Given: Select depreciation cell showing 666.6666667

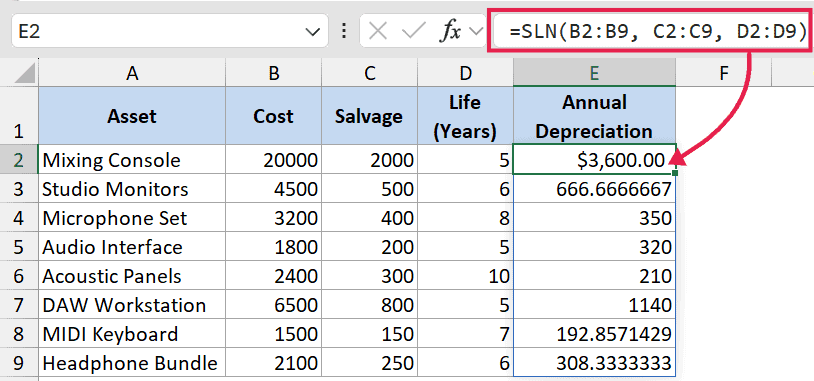Looking at the screenshot, I should [594, 188].
